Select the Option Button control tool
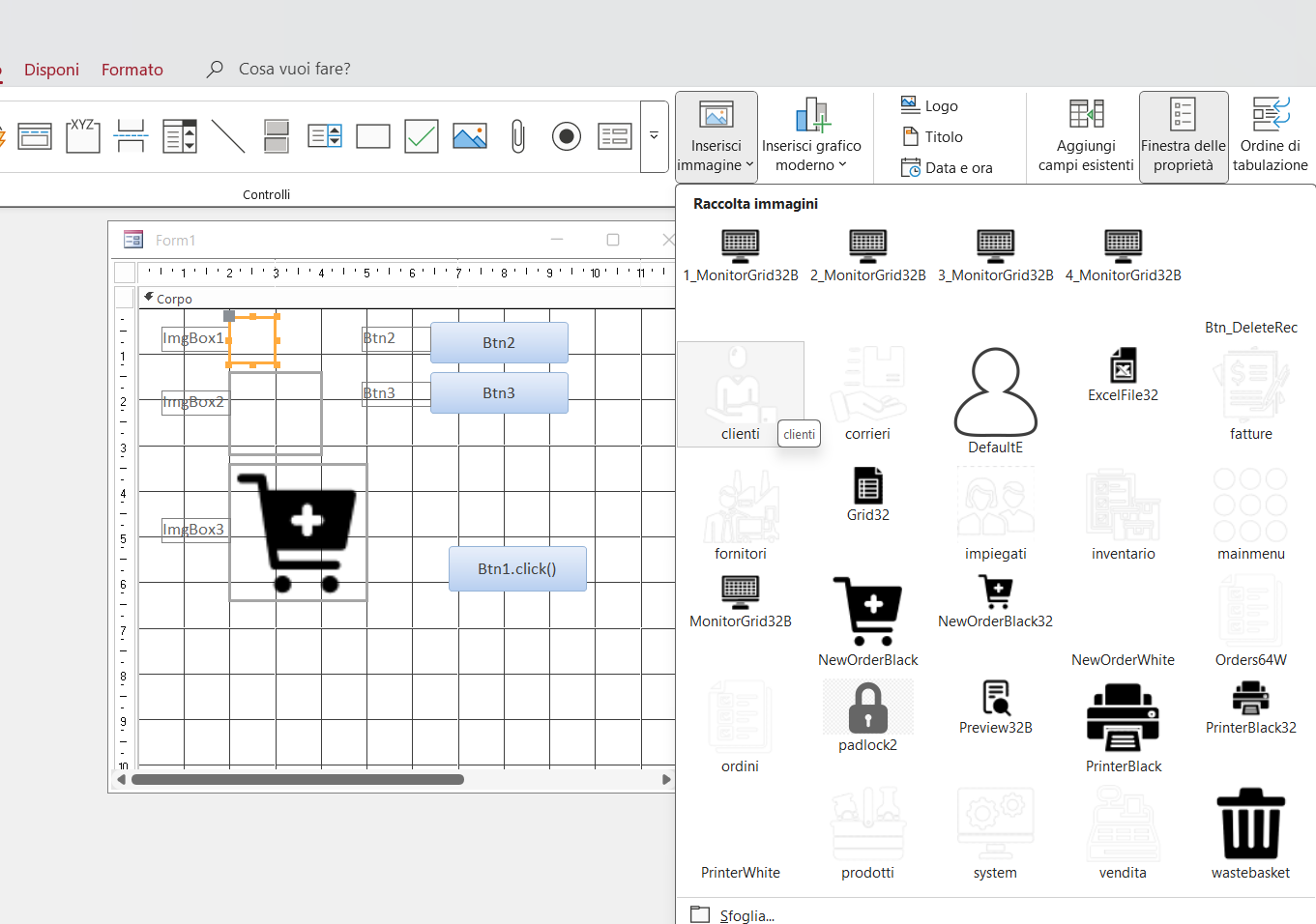 point(566,136)
